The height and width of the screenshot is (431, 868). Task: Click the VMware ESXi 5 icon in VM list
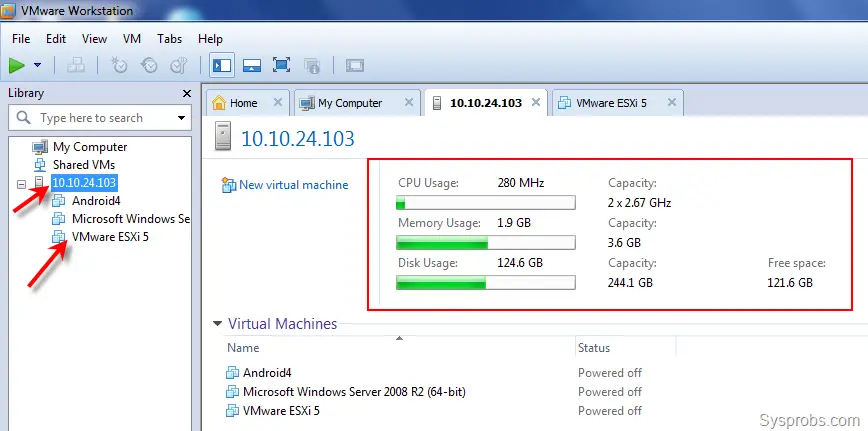[232, 411]
